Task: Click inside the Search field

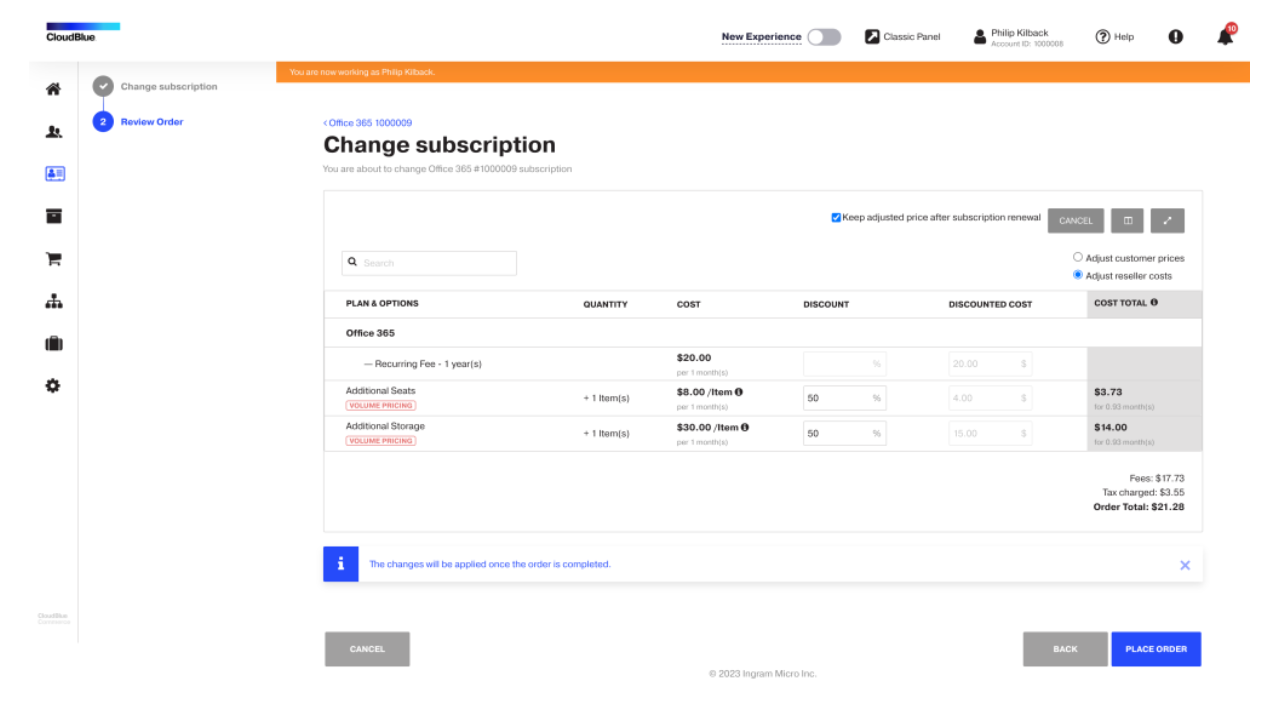Action: tap(429, 262)
